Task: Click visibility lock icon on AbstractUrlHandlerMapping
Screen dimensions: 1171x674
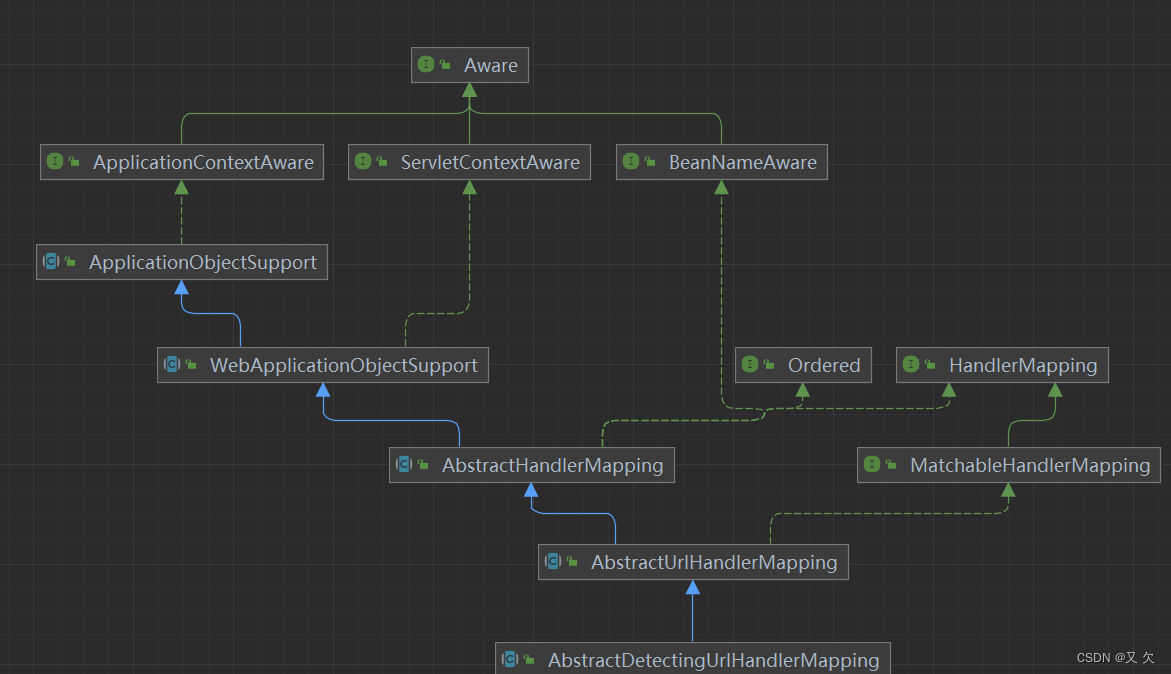Action: [572, 561]
